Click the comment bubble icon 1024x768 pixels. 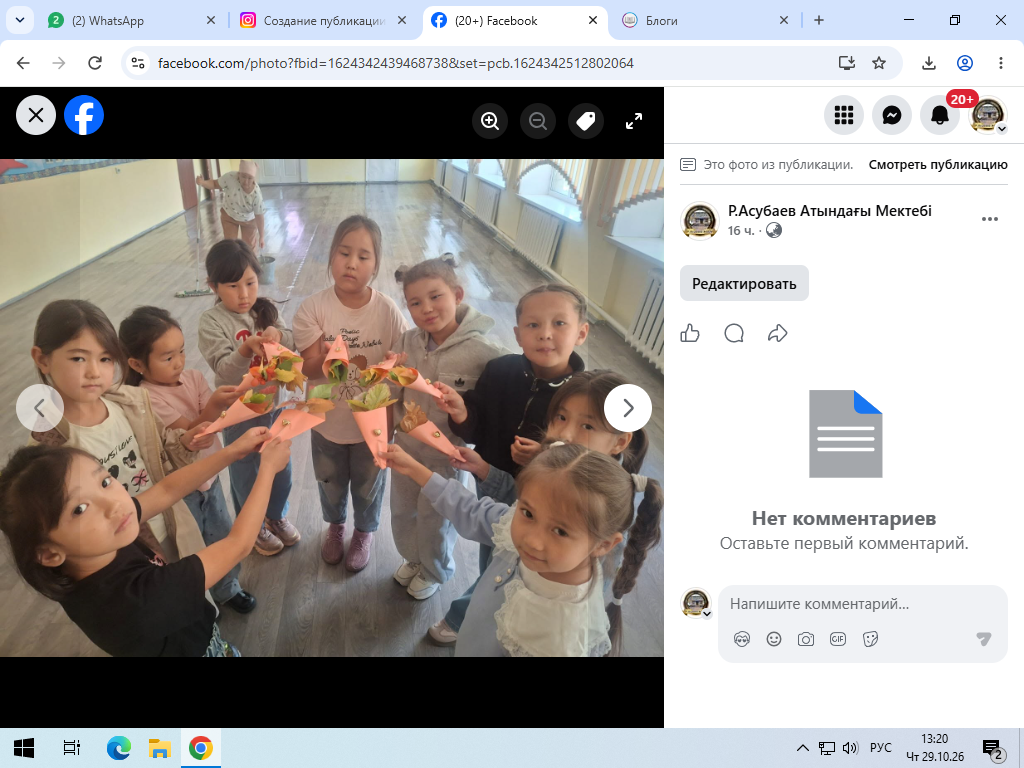click(734, 334)
